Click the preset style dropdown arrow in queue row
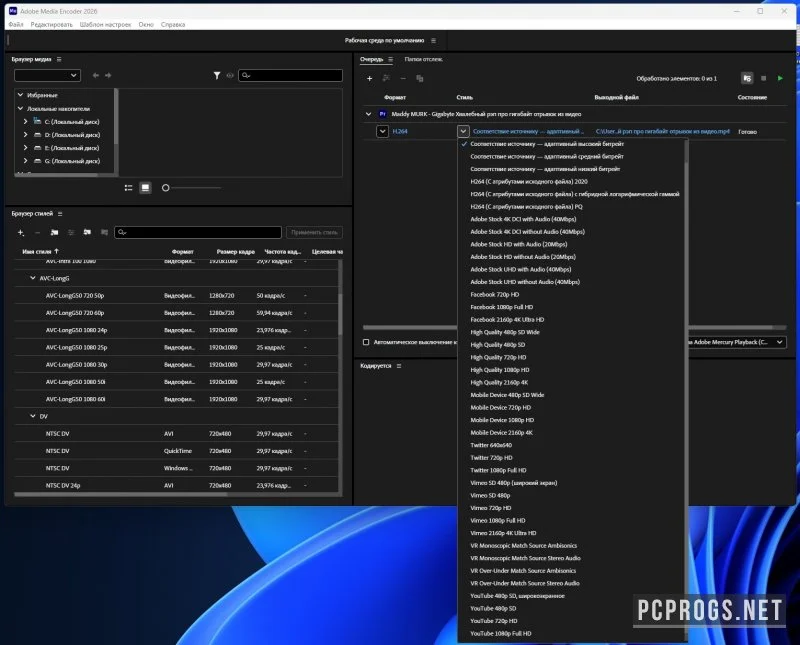 (x=463, y=132)
